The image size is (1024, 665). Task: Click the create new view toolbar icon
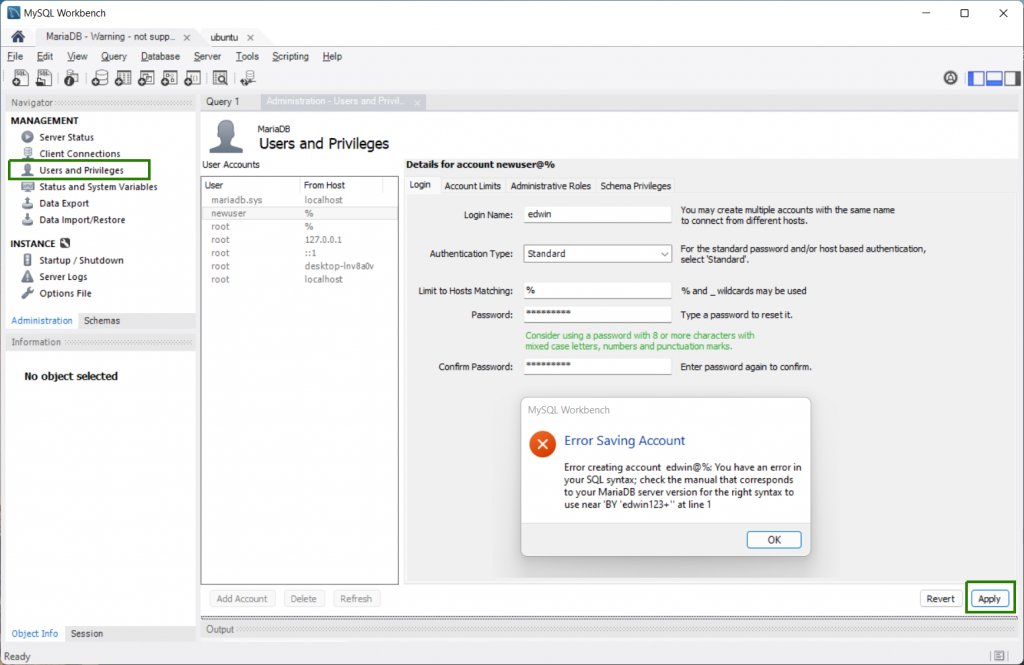tap(146, 78)
